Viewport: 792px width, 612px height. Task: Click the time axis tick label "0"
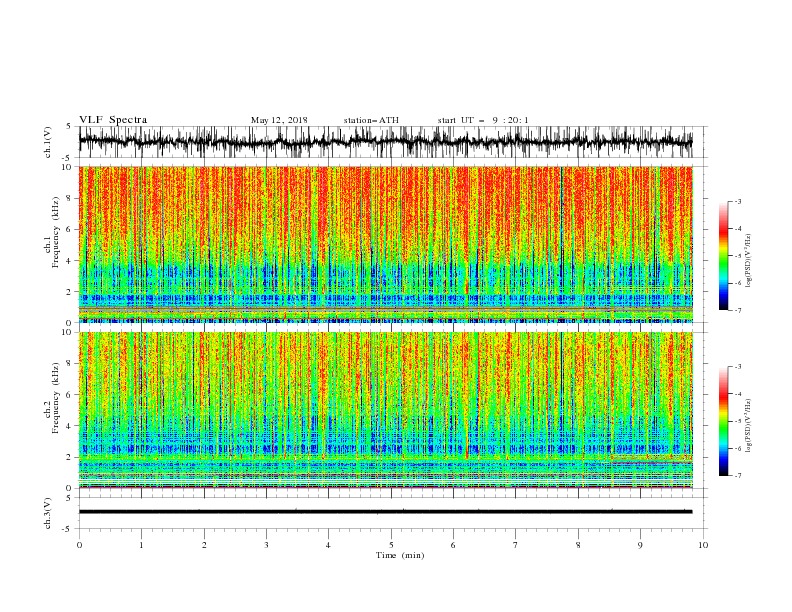[x=79, y=545]
